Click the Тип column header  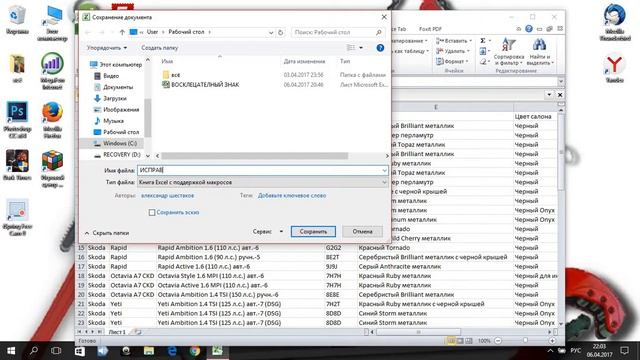345,61
